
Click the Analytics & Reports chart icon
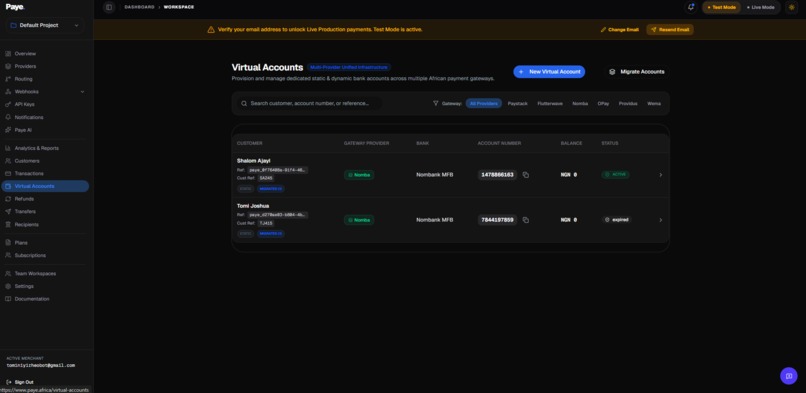(8, 148)
